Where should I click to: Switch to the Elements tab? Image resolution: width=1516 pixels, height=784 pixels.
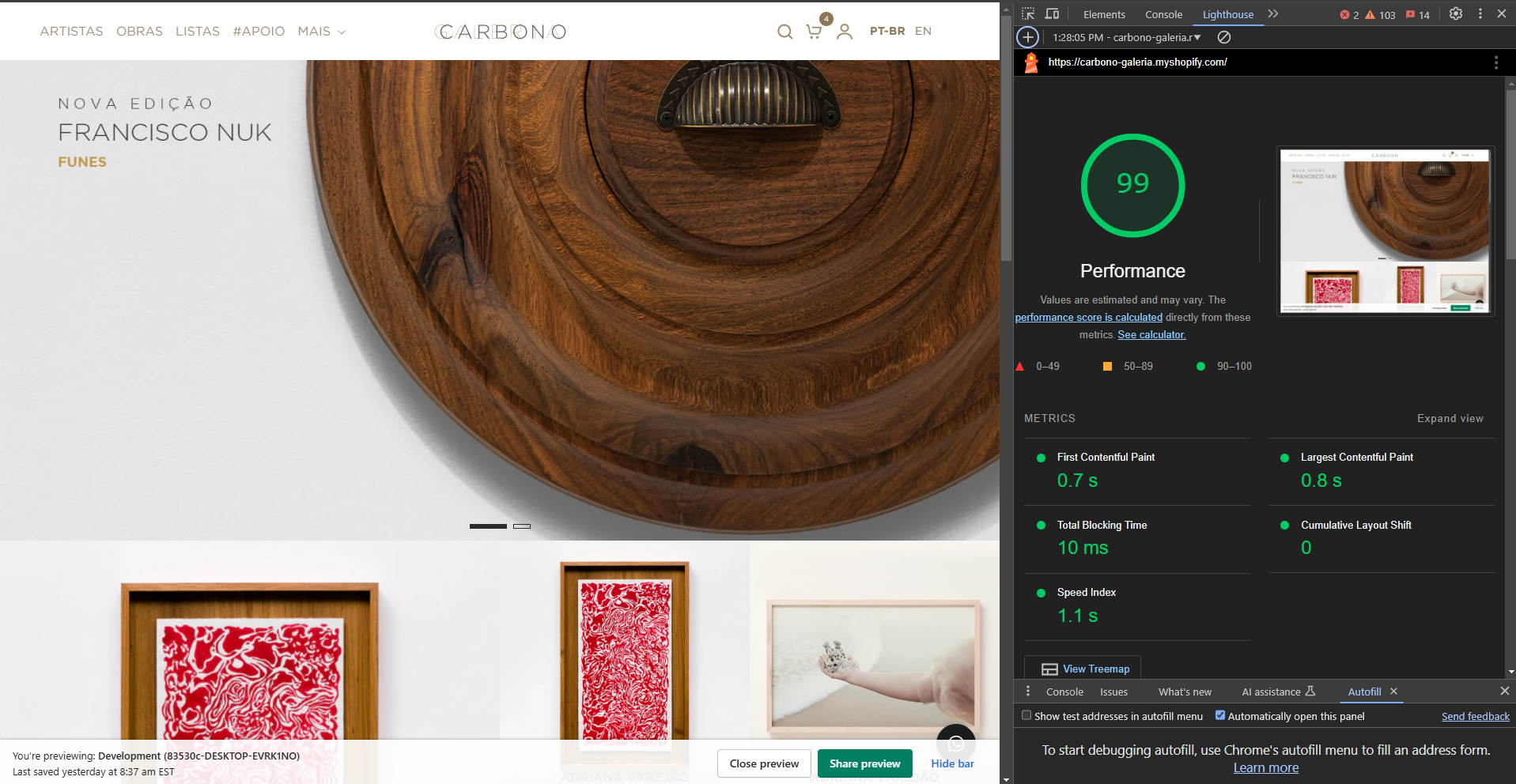(1104, 14)
